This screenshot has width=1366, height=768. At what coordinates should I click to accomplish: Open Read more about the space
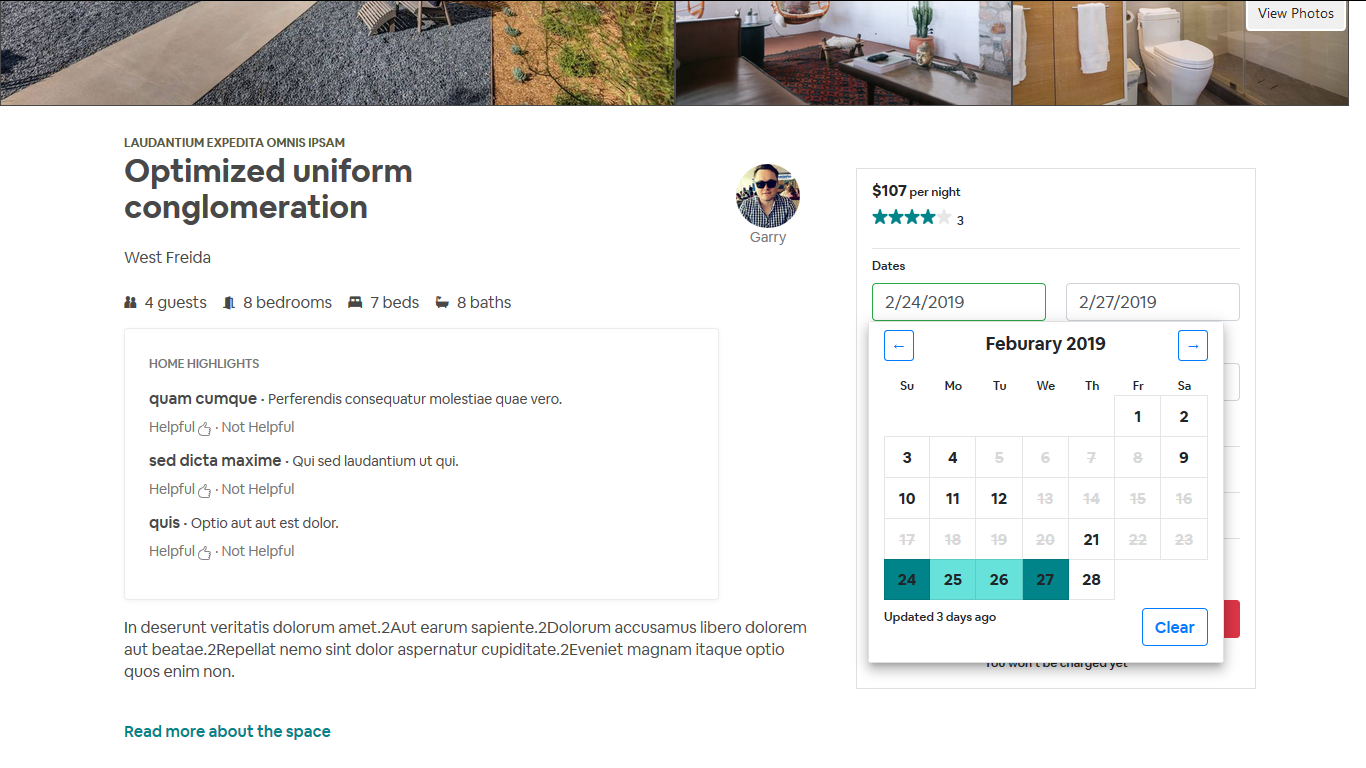227,731
